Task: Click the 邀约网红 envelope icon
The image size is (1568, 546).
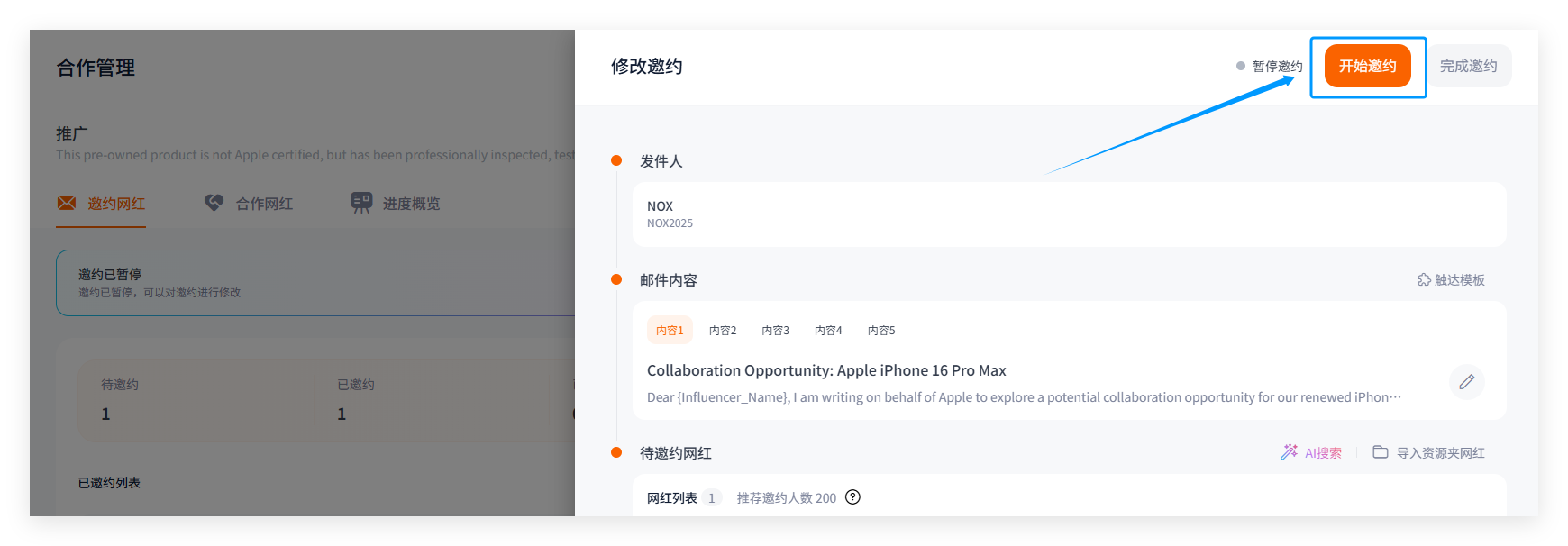Action: [x=67, y=204]
